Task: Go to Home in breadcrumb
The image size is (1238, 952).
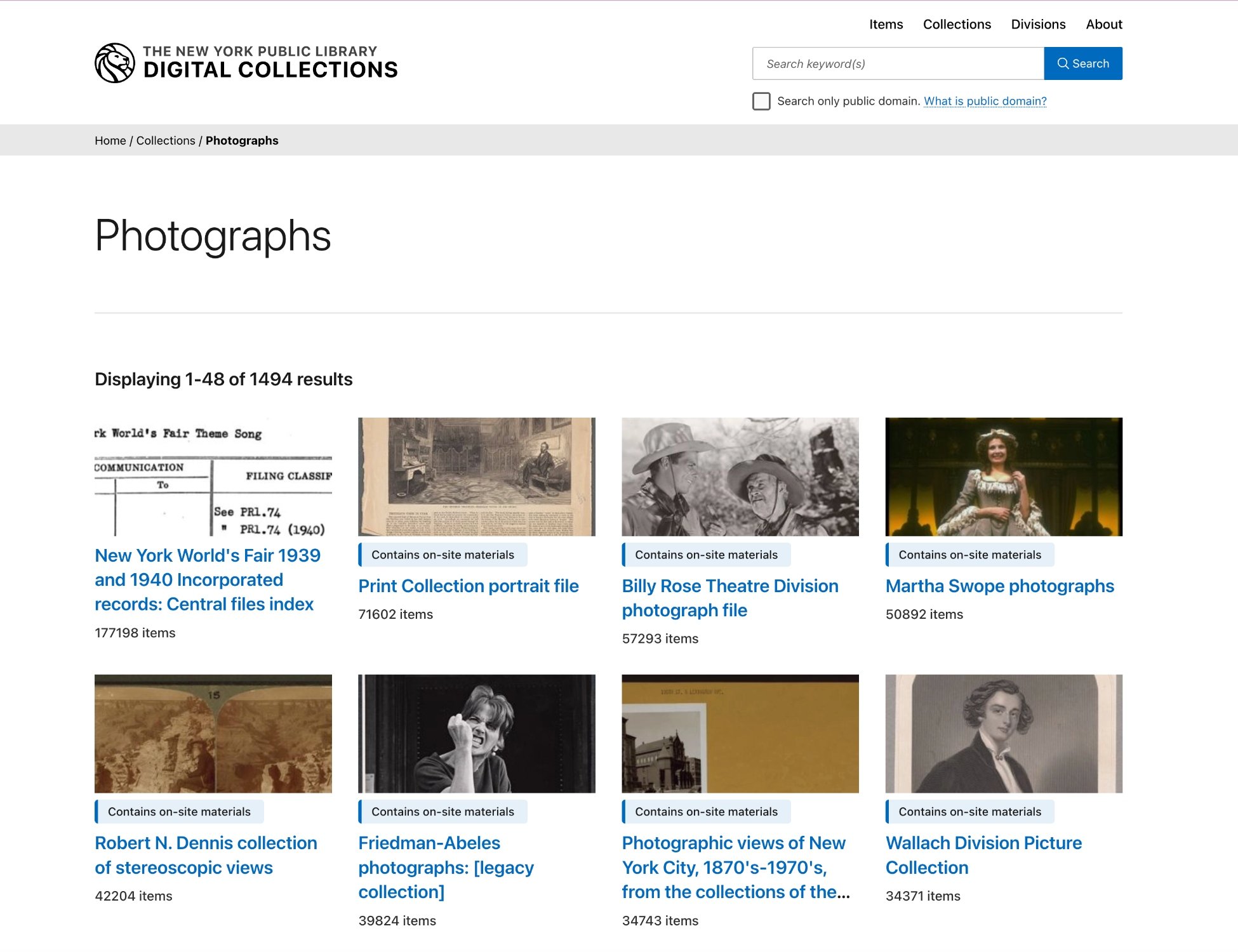Action: point(110,140)
